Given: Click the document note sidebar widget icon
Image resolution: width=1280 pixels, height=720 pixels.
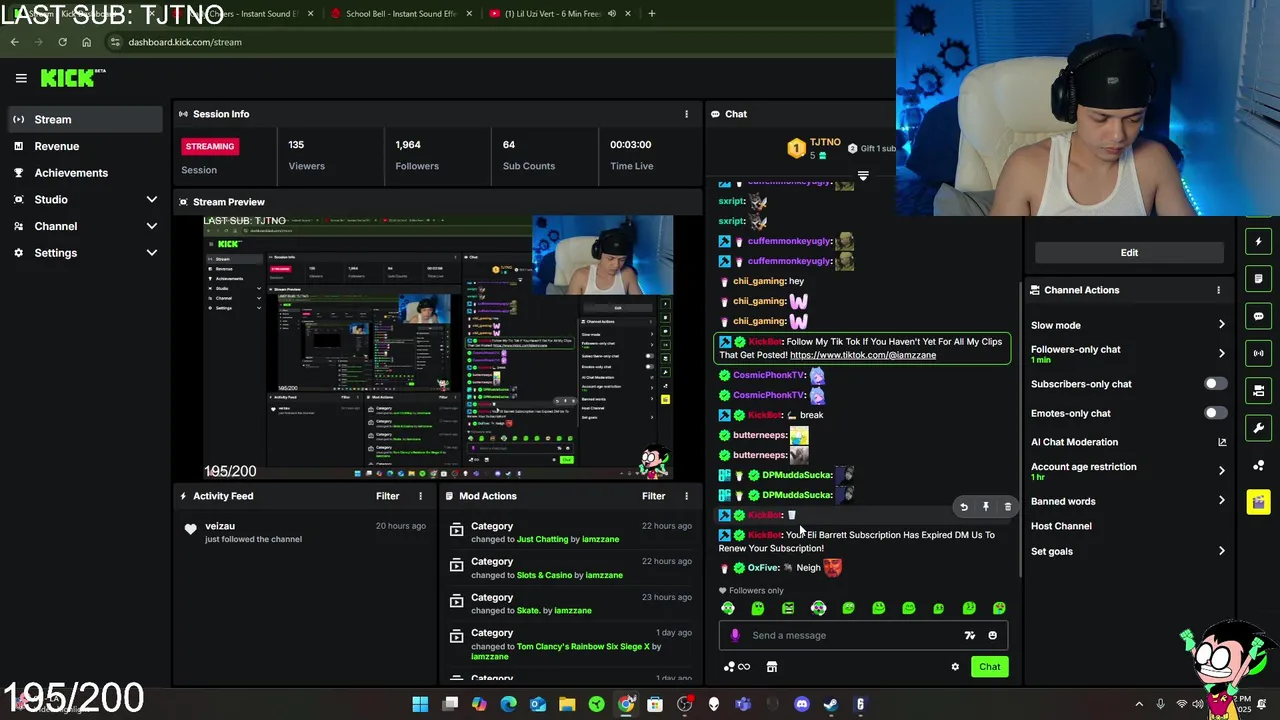Looking at the screenshot, I should (1258, 278).
